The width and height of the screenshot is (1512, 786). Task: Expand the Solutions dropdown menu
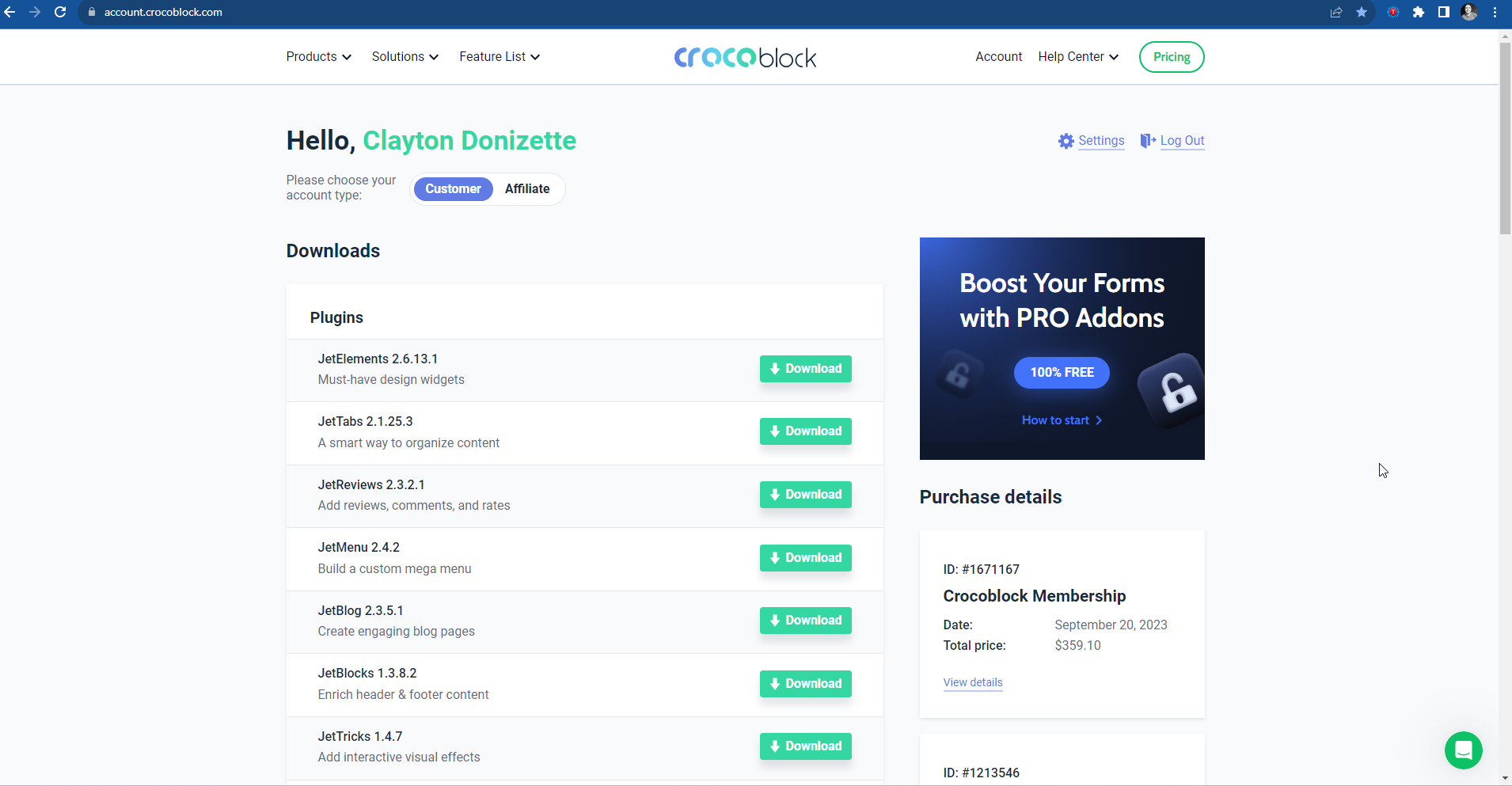[405, 57]
